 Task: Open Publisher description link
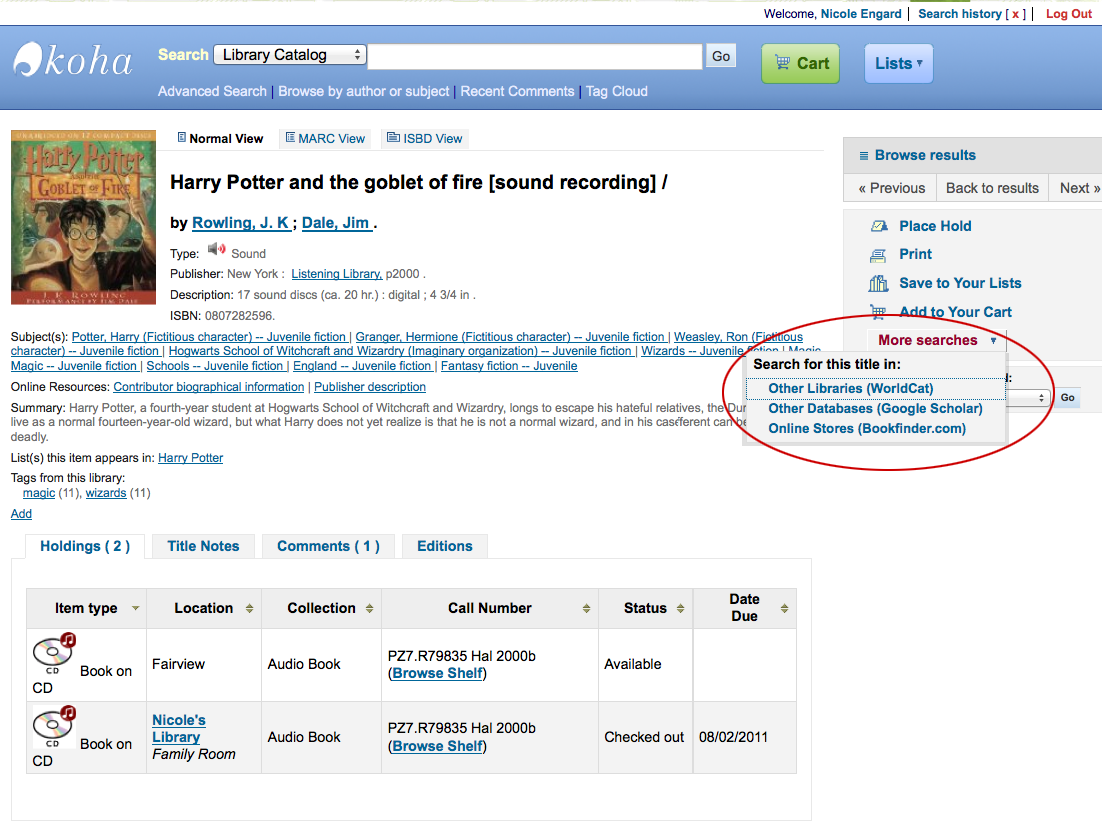(370, 387)
